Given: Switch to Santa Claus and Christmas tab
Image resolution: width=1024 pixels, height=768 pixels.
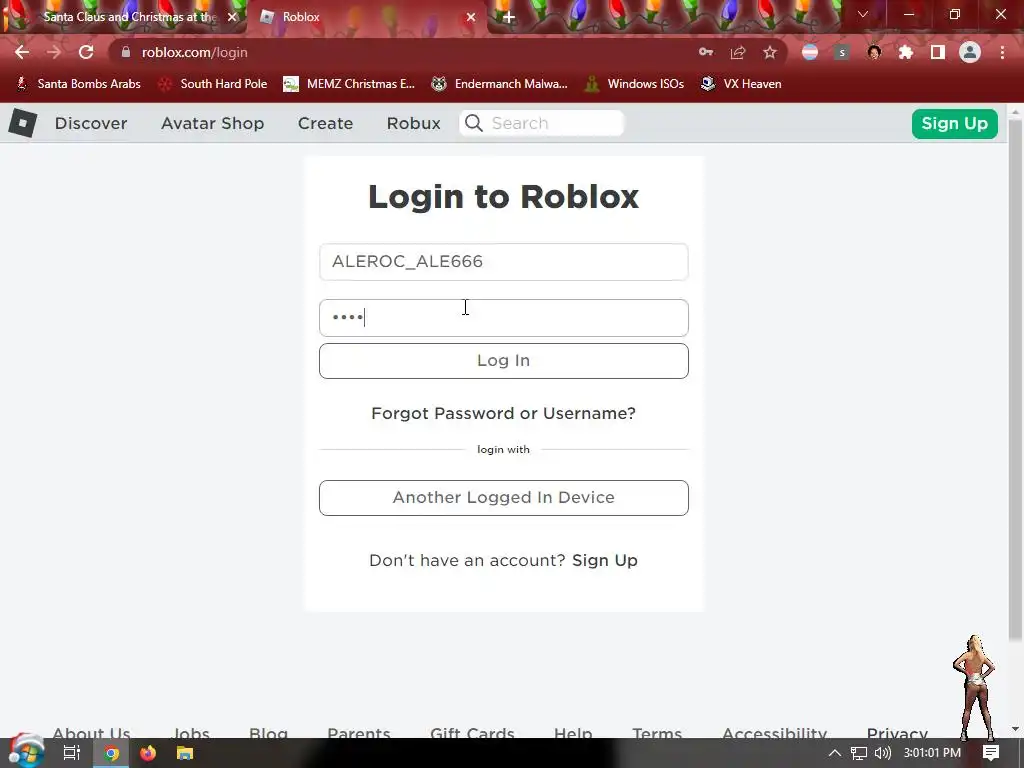Looking at the screenshot, I should pos(124,17).
